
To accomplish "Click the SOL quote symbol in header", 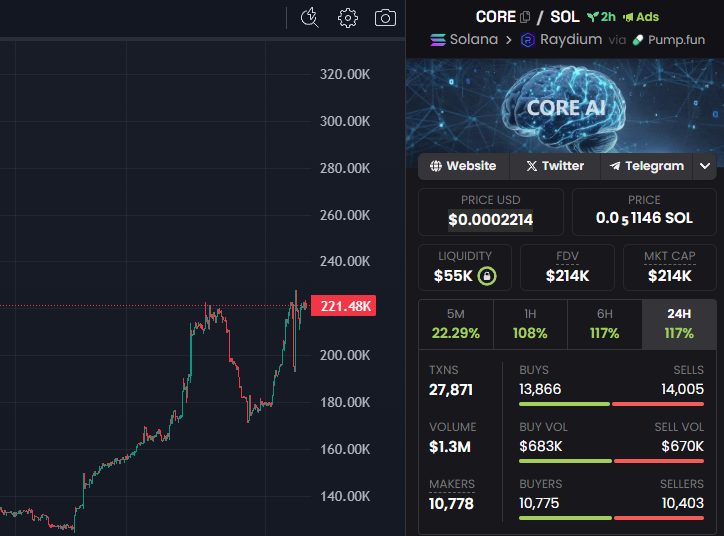I will [x=565, y=17].
